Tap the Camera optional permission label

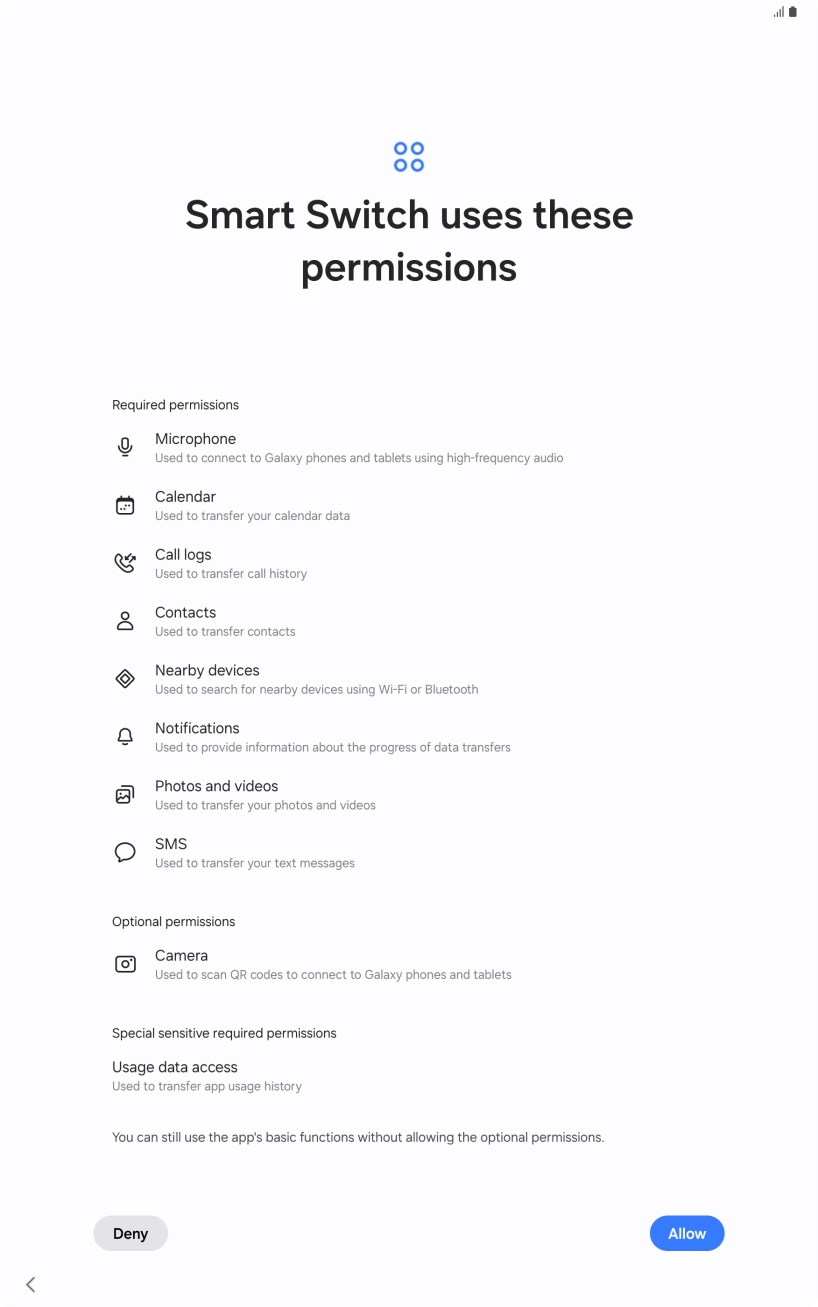coord(181,956)
